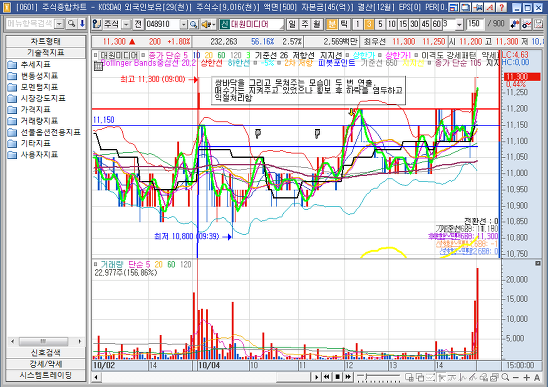
Task: Click the question mark help icon
Action: tap(502, 7)
